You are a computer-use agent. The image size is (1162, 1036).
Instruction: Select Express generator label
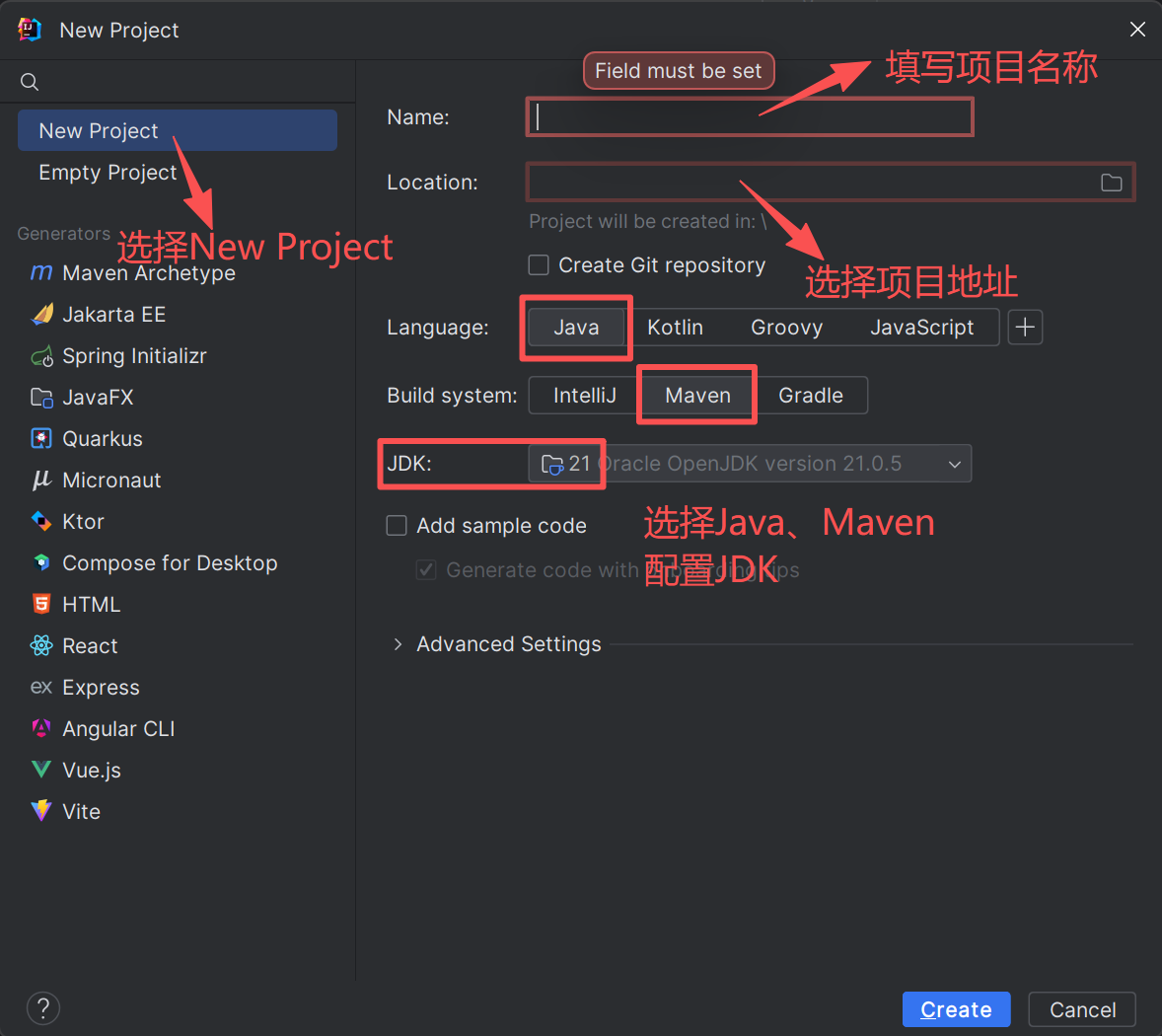(x=101, y=688)
